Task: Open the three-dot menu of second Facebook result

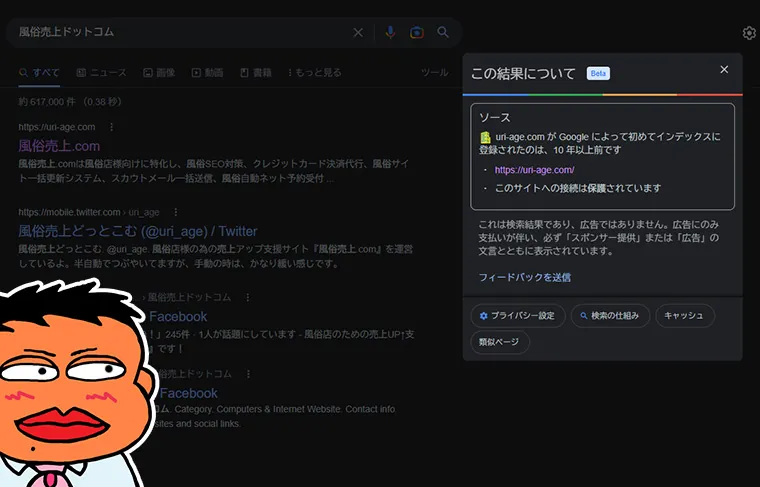Action: tap(248, 374)
